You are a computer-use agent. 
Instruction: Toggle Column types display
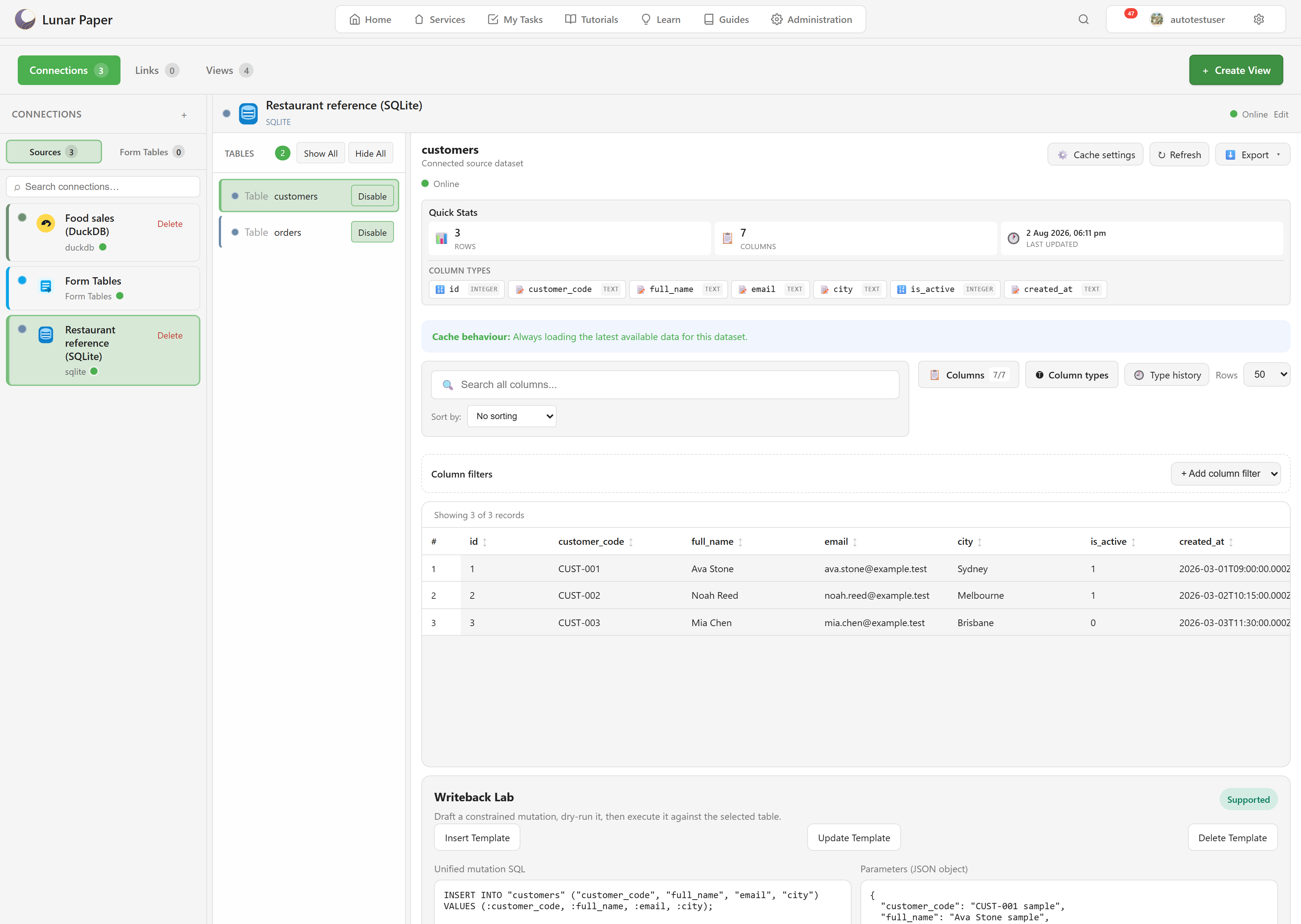1071,375
